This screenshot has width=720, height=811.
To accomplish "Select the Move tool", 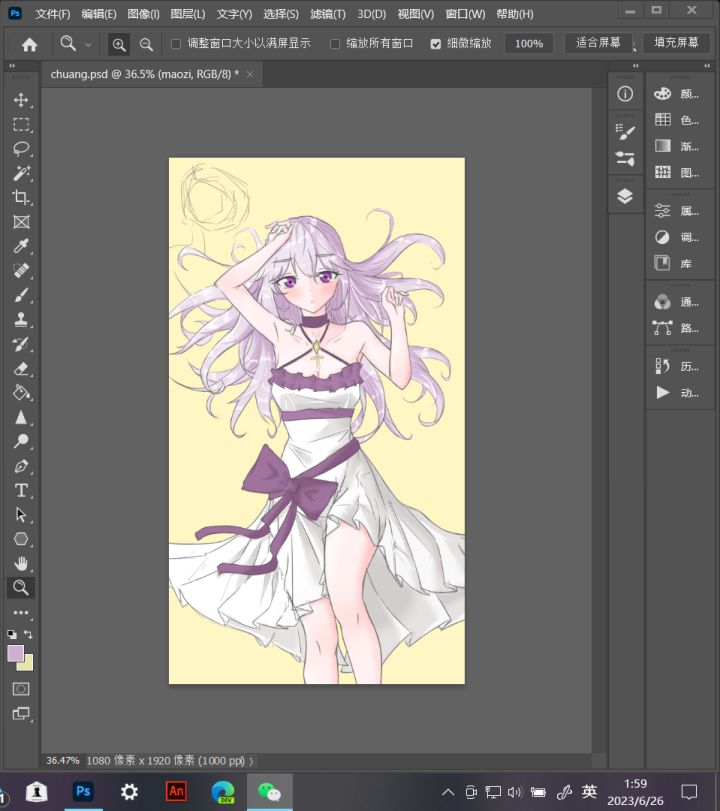I will click(x=21, y=99).
